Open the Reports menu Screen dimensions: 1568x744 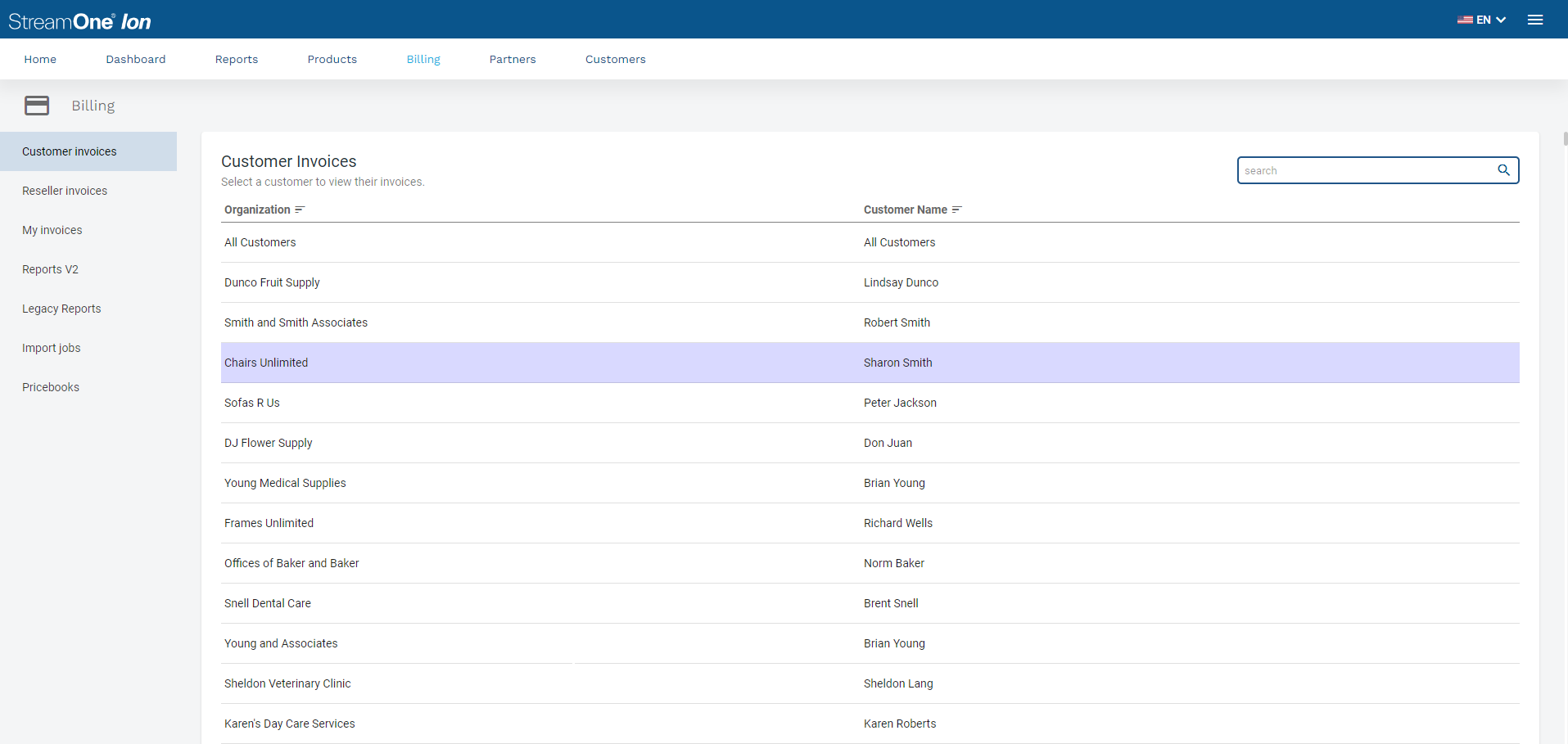[237, 59]
